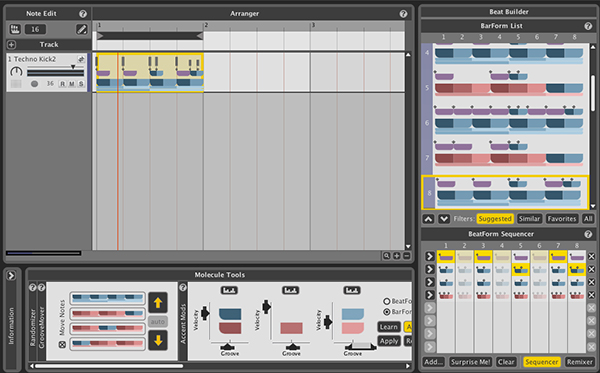
Task: Remove second BeatForm Sequencer row with X
Action: (x=592, y=269)
